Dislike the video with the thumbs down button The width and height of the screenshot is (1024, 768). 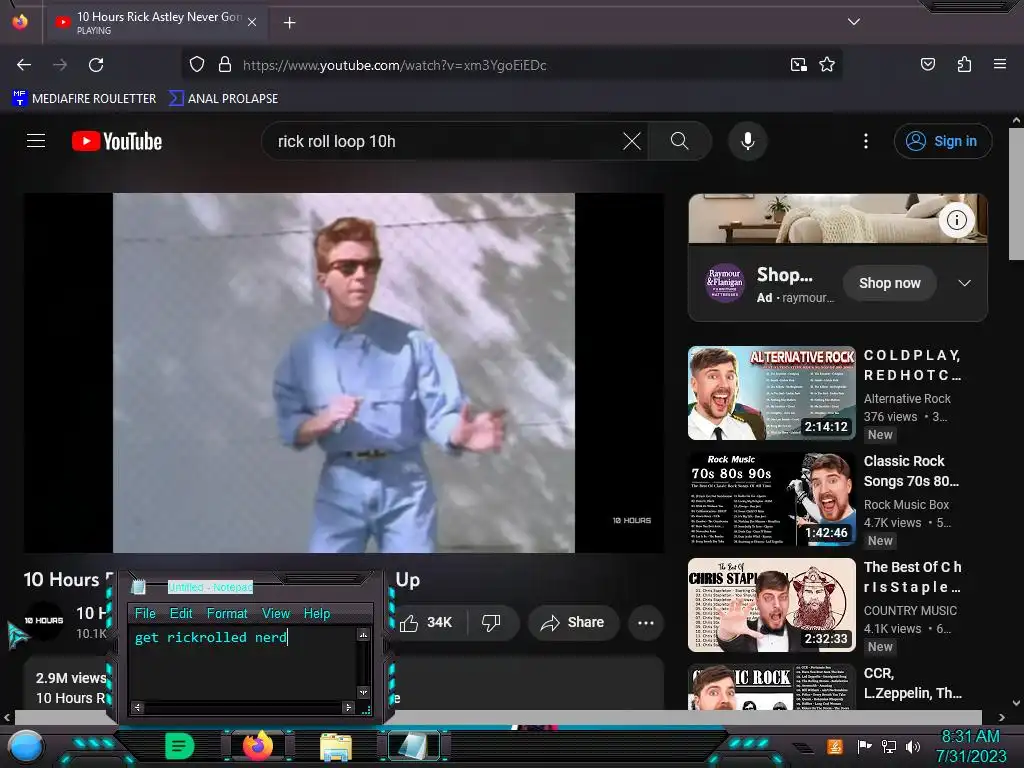click(491, 622)
